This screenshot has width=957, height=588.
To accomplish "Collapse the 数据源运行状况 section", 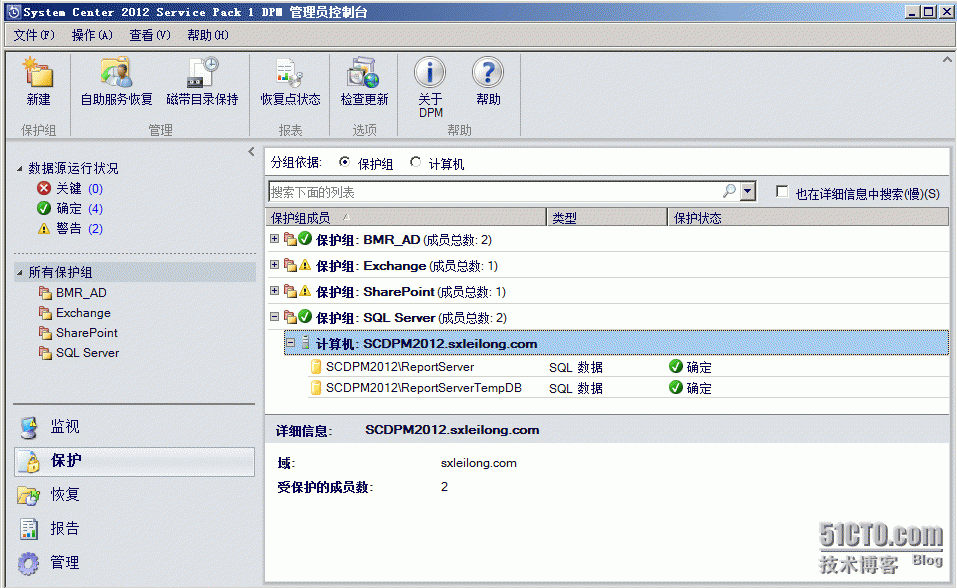I will [x=20, y=169].
